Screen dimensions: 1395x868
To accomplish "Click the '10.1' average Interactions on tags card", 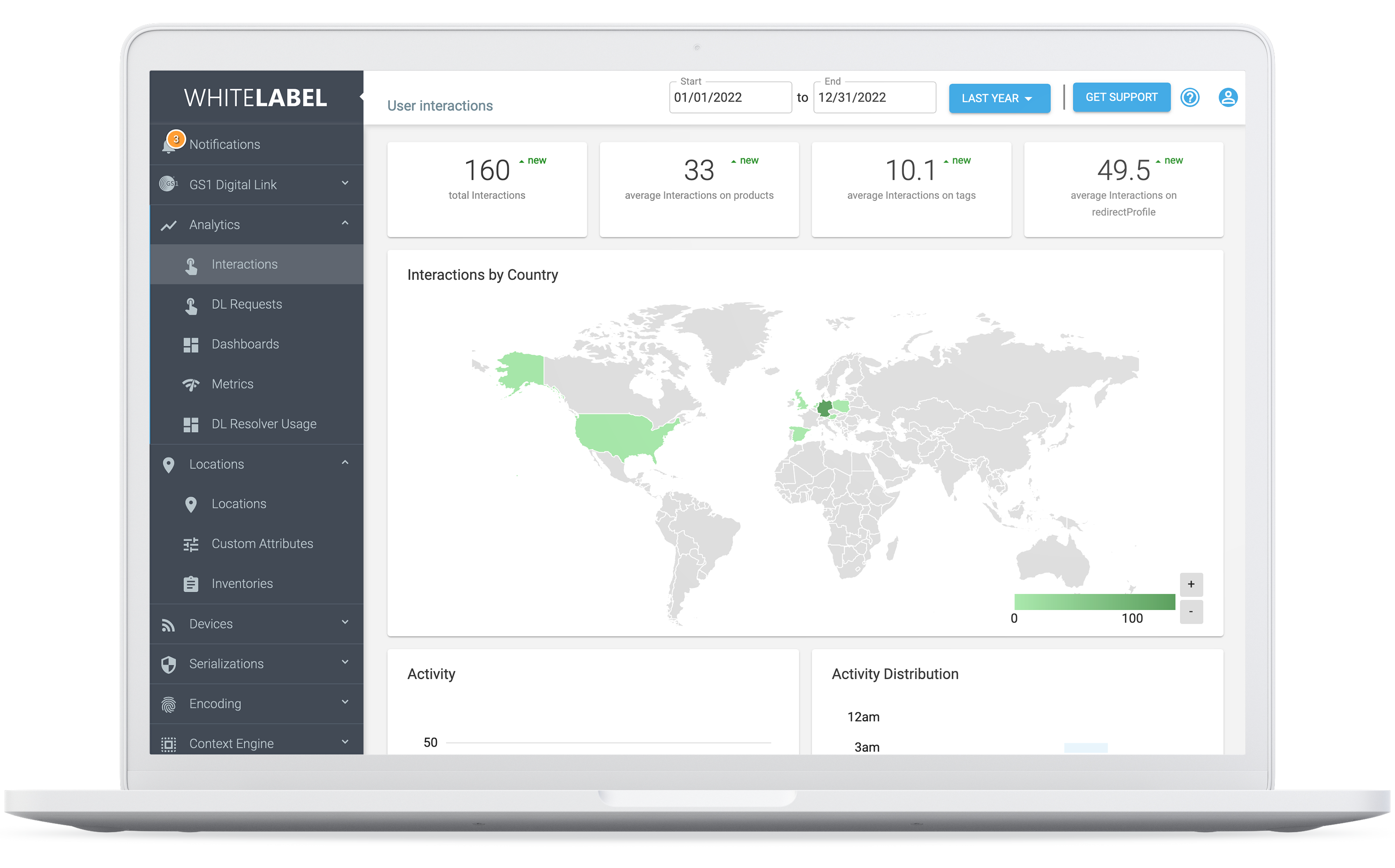I will (911, 190).
